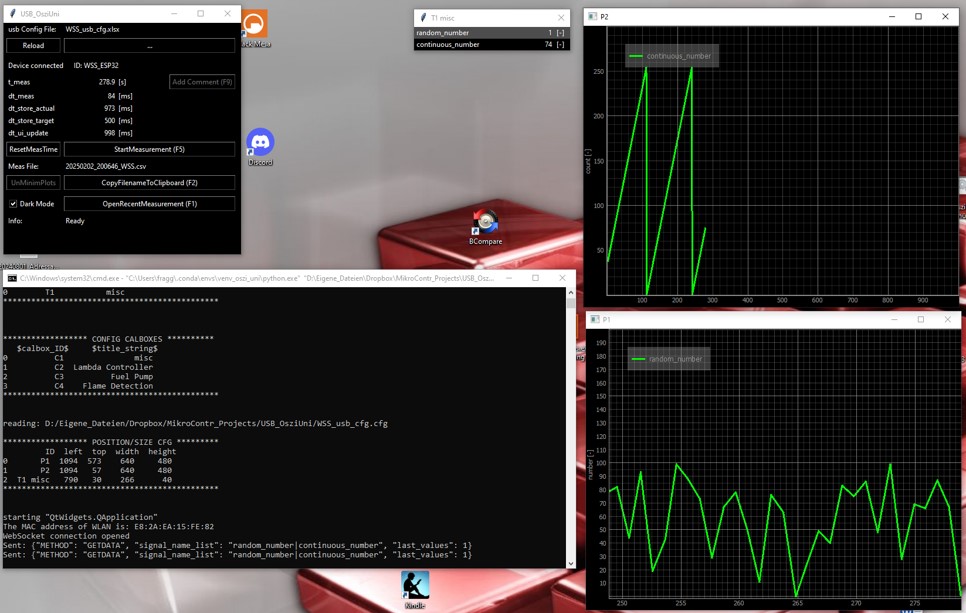Open the Kindle desktop shortcut
The width and height of the screenshot is (966, 613).
click(415, 585)
